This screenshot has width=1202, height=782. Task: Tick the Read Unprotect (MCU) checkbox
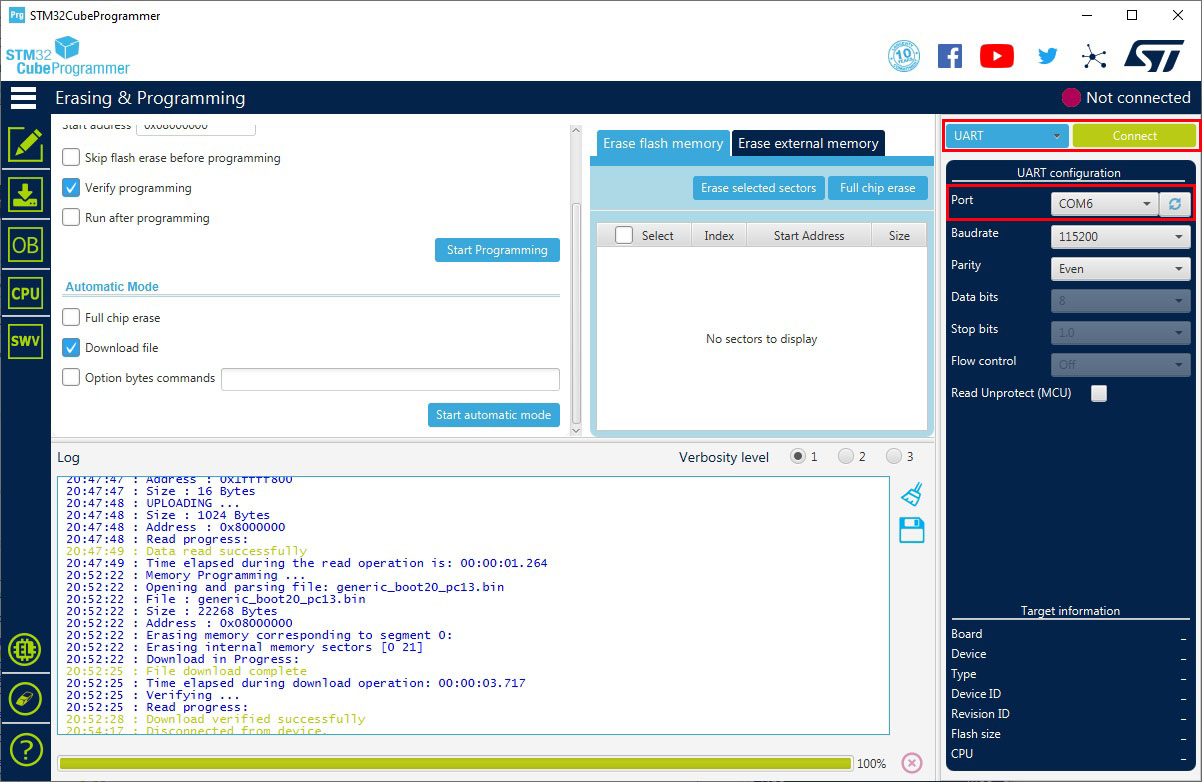click(1099, 393)
